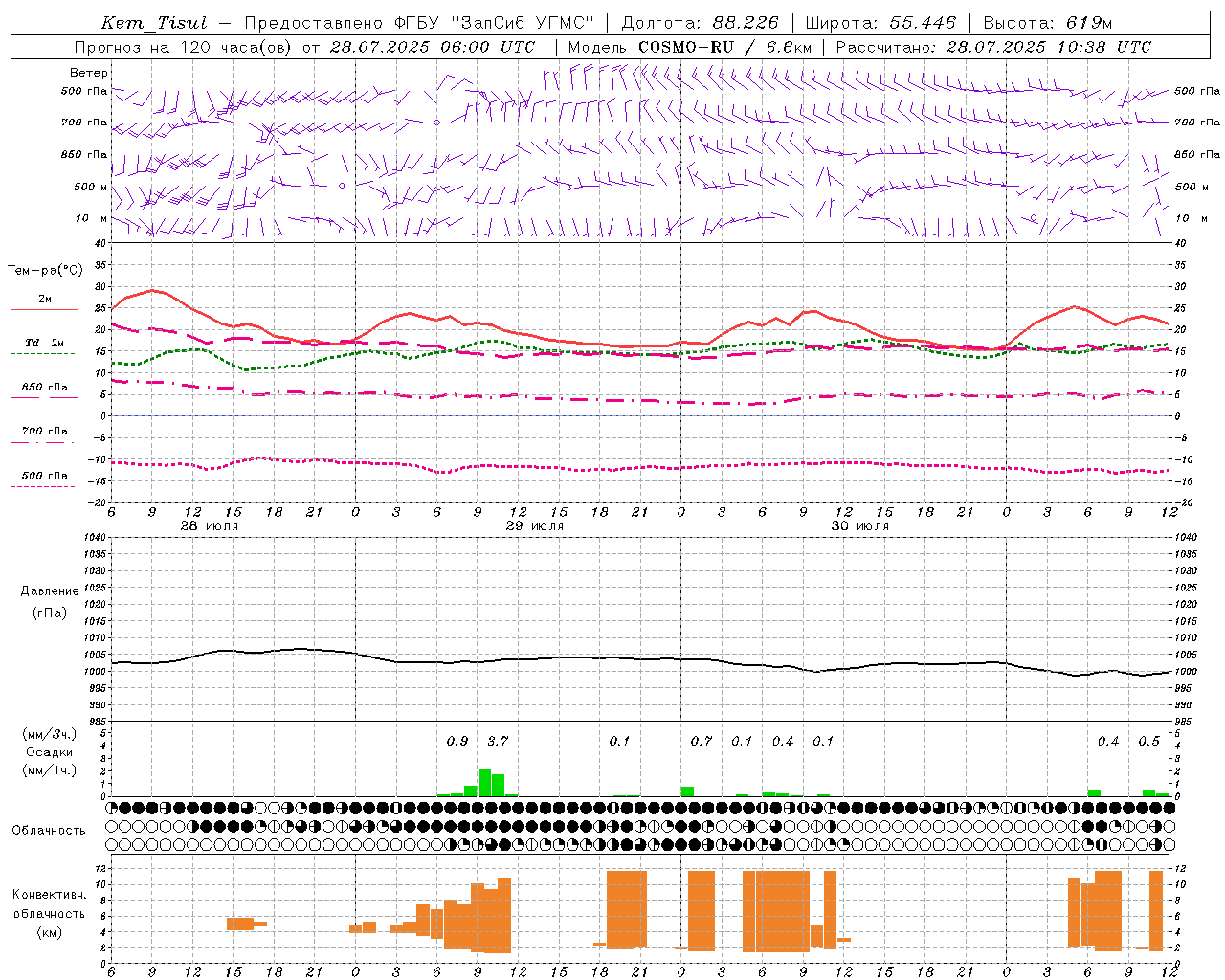This screenshot has height=980, width=1225.
Task: Click the 0.5 precipitation value
Action: pos(1148,741)
